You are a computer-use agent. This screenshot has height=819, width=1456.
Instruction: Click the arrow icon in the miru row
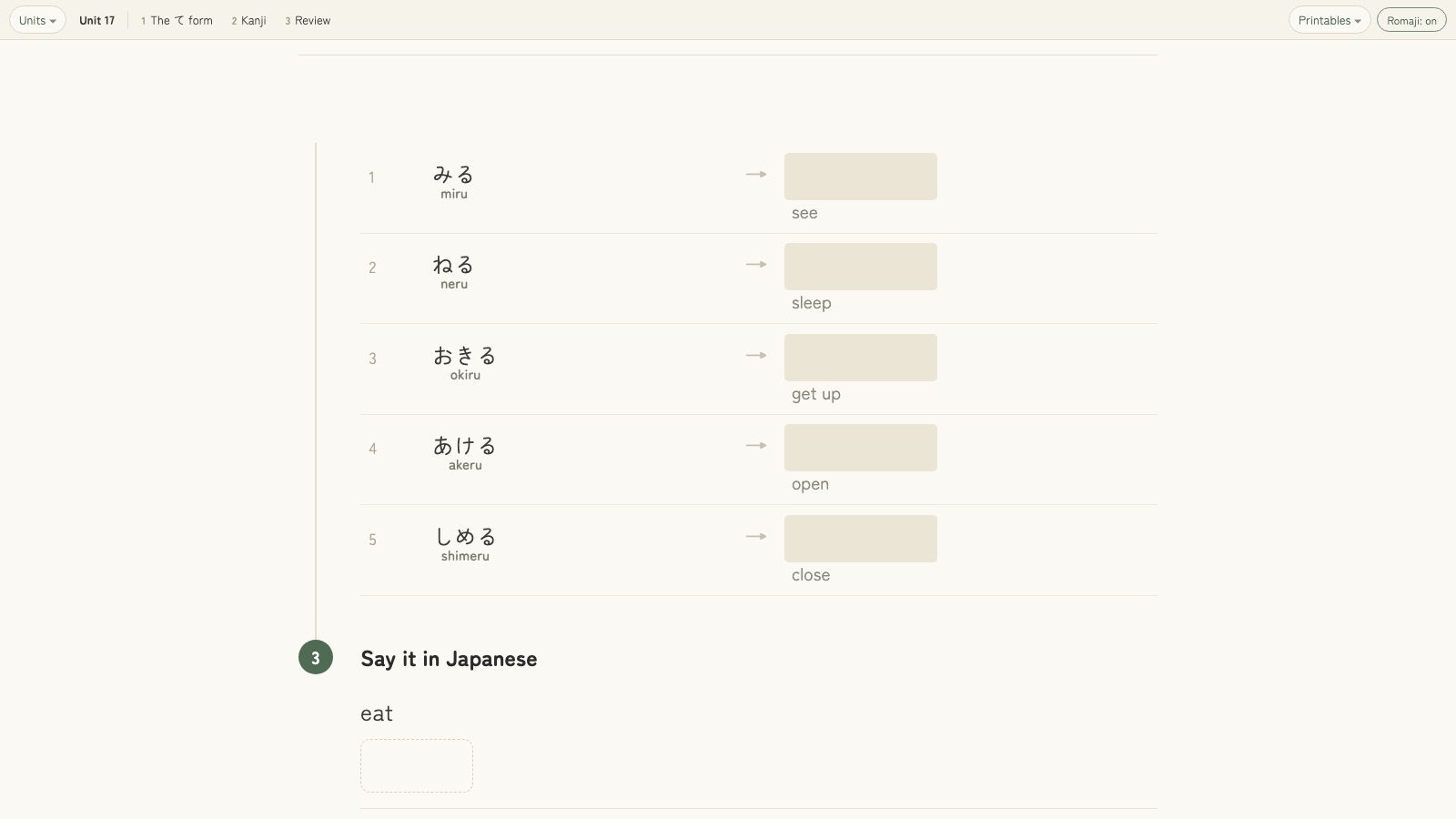click(756, 174)
